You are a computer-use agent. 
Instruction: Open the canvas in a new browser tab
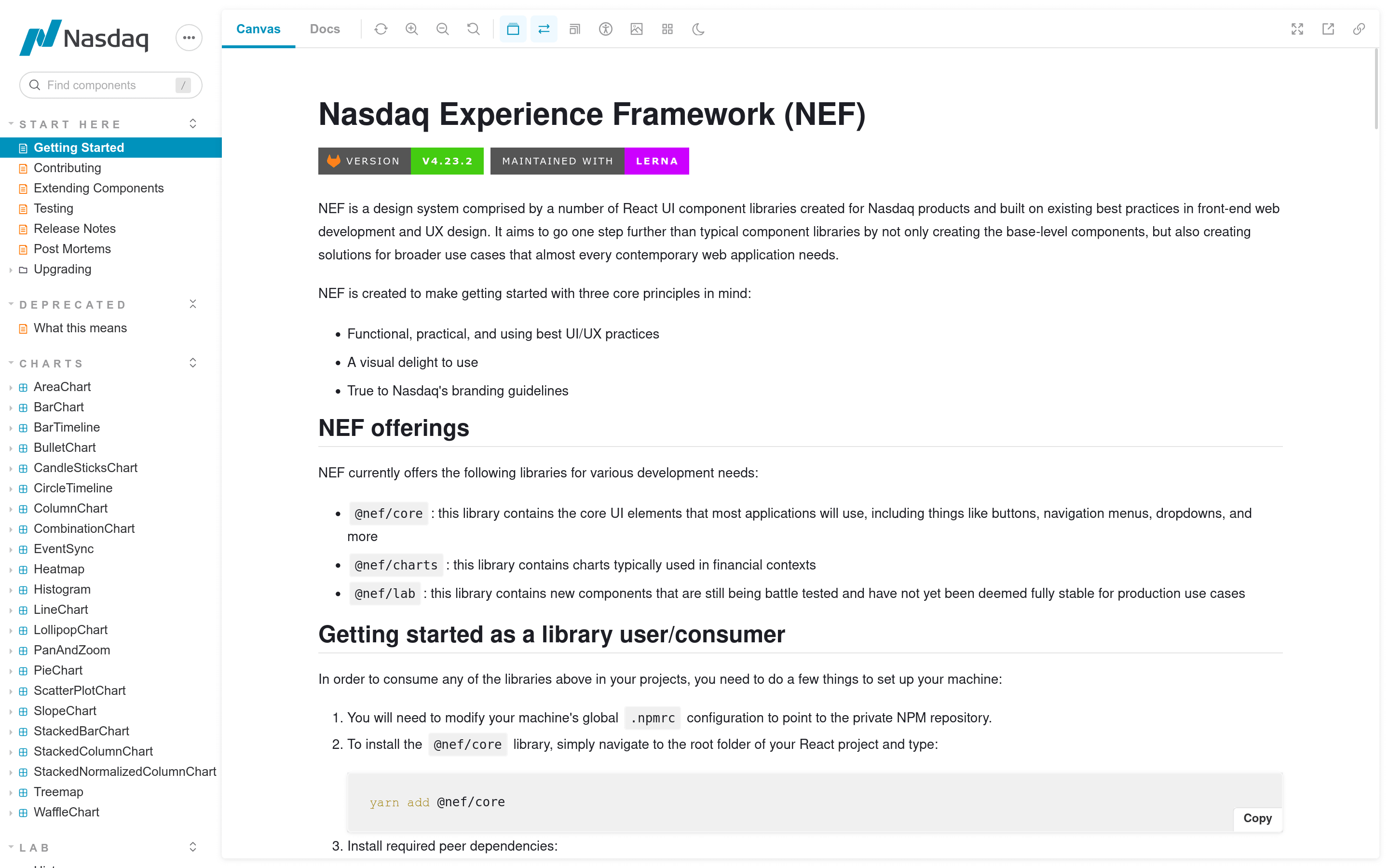(1328, 29)
